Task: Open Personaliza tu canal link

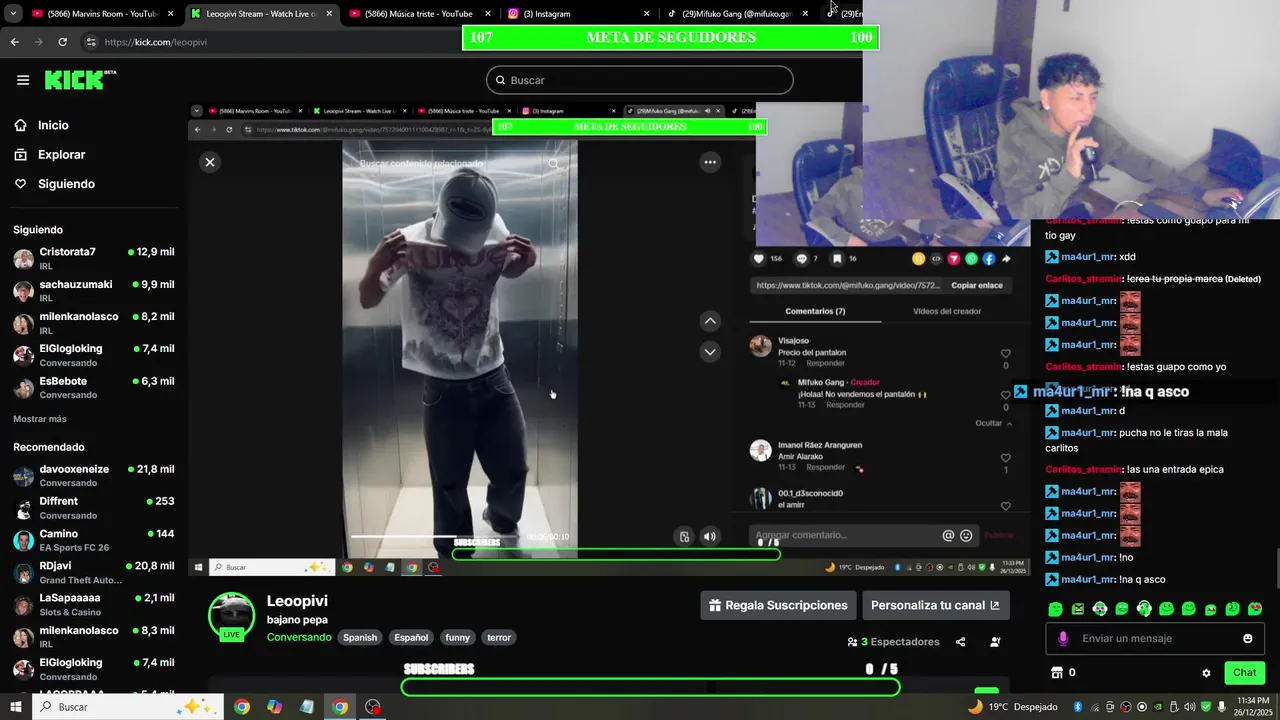Action: [935, 605]
